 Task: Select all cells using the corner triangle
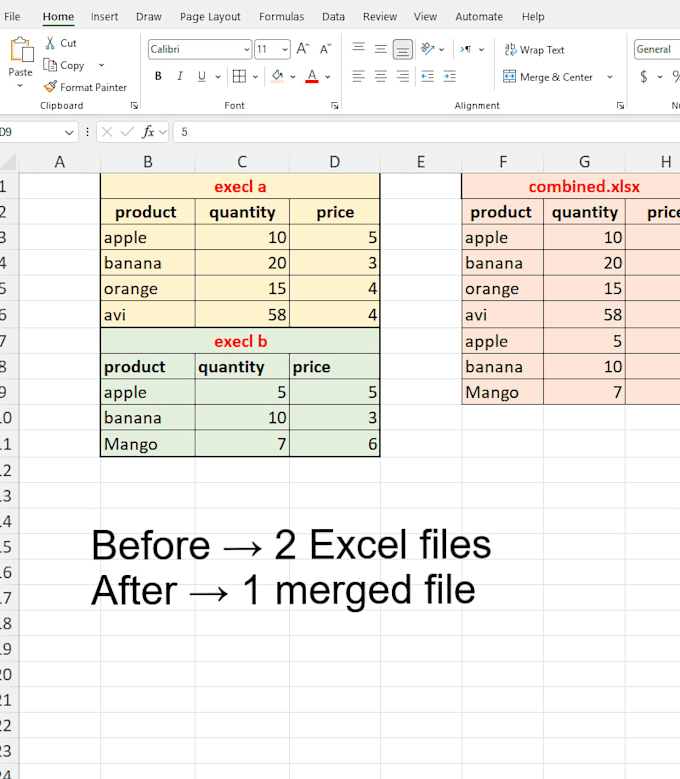(x=9, y=162)
